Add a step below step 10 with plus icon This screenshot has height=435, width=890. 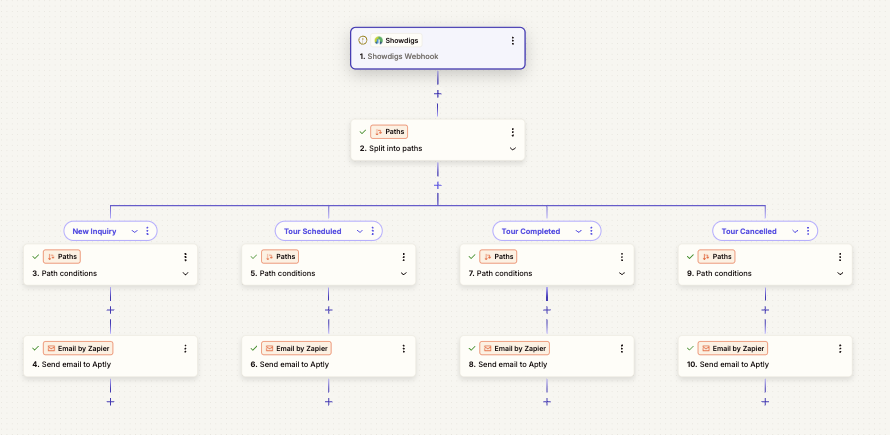coord(765,401)
